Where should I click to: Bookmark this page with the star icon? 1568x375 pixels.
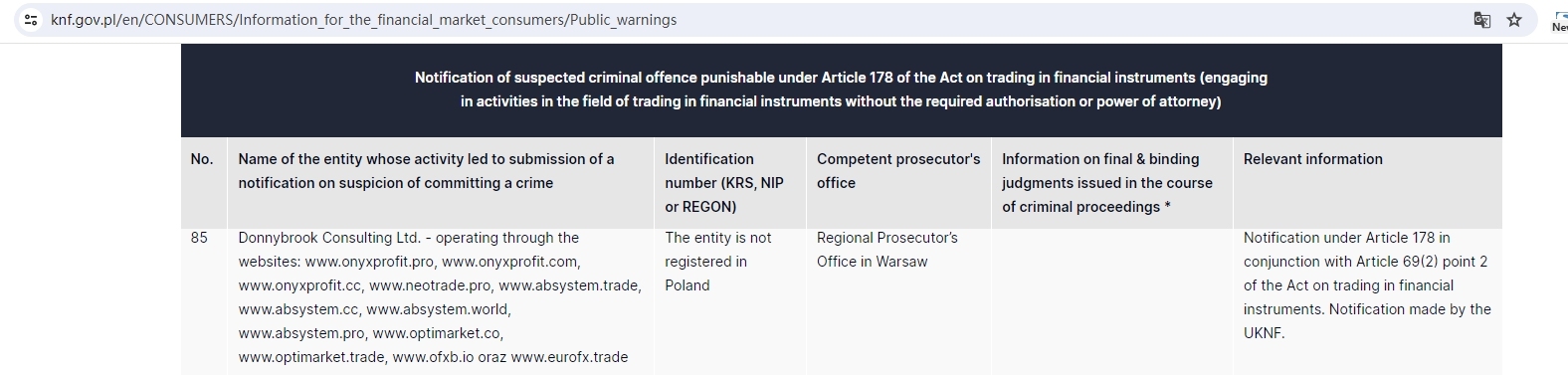pos(1514,20)
